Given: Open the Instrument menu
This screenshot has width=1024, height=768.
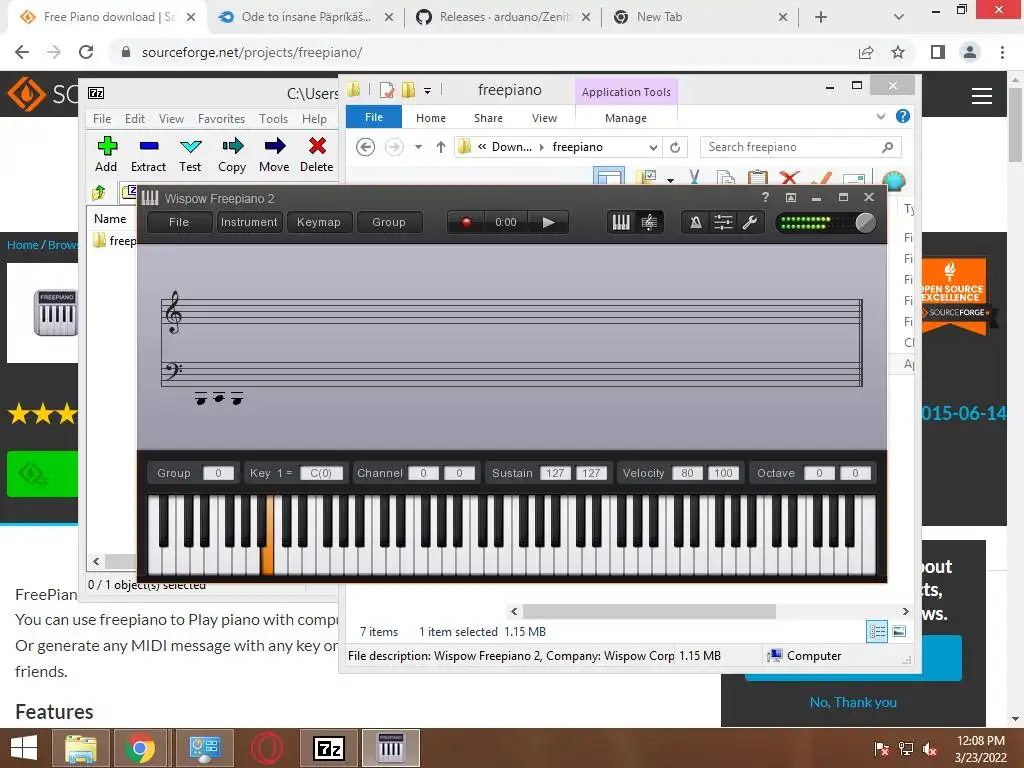Looking at the screenshot, I should pos(249,222).
